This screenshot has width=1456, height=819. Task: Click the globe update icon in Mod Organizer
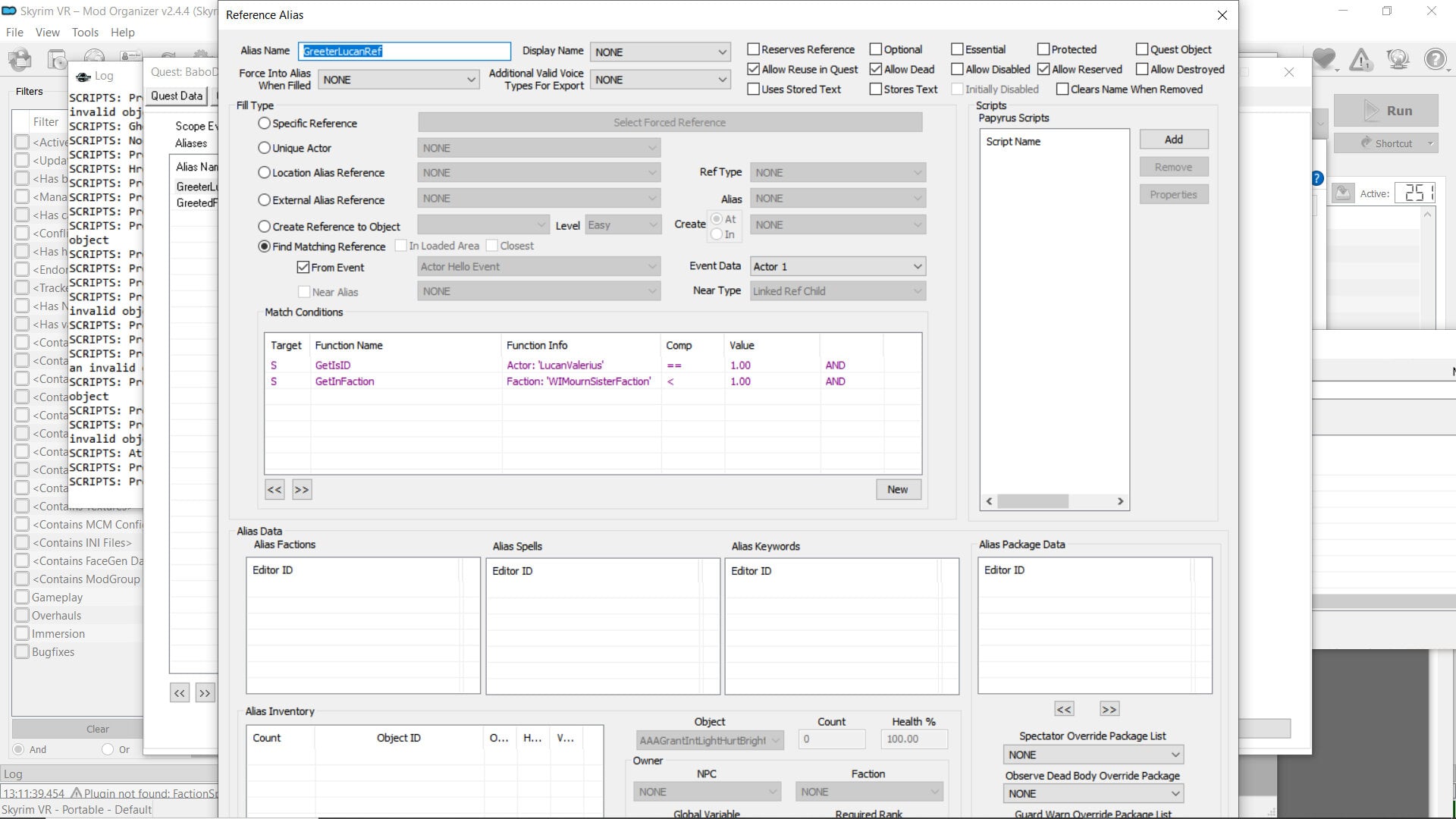click(1398, 58)
